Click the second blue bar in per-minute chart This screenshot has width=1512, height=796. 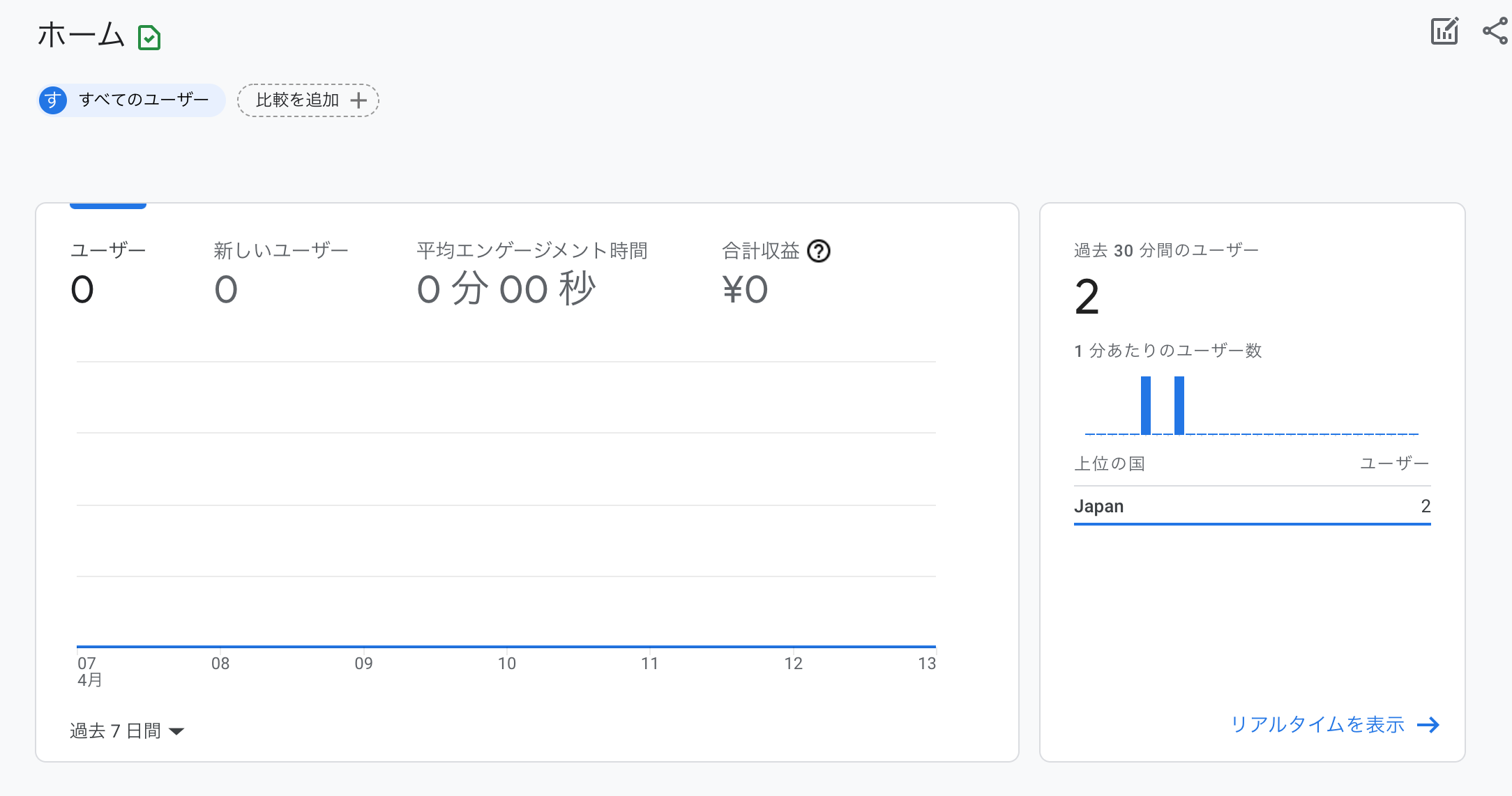(1179, 405)
